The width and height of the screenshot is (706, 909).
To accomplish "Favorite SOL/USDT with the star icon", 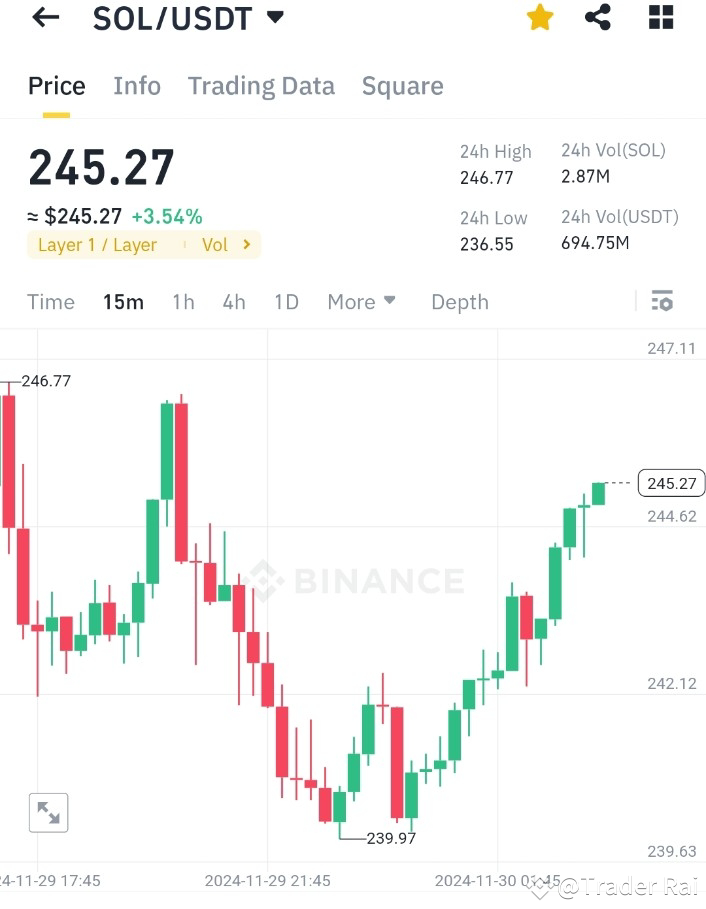I will click(x=539, y=17).
